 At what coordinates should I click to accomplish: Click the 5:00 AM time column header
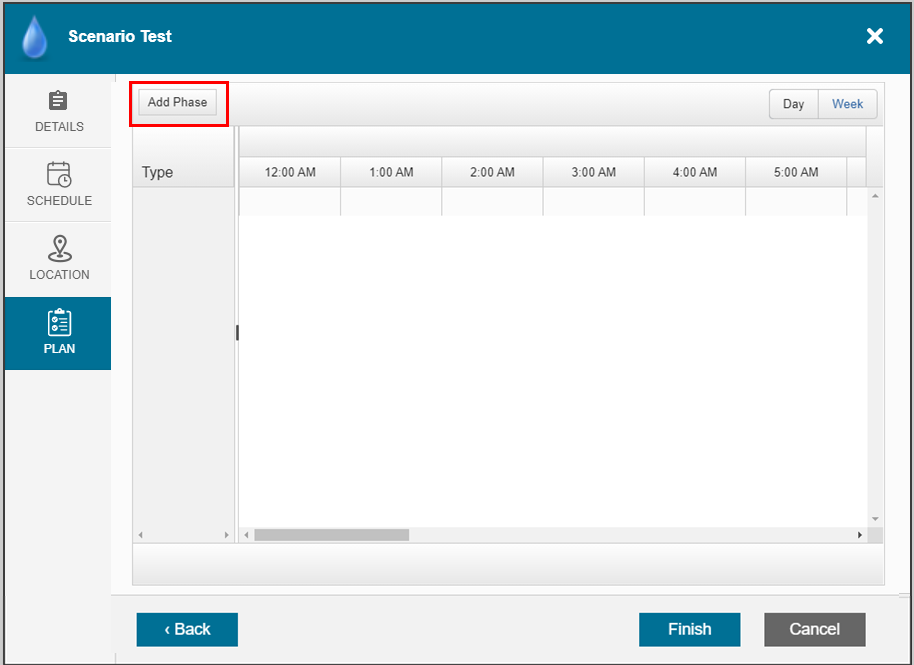pos(796,172)
